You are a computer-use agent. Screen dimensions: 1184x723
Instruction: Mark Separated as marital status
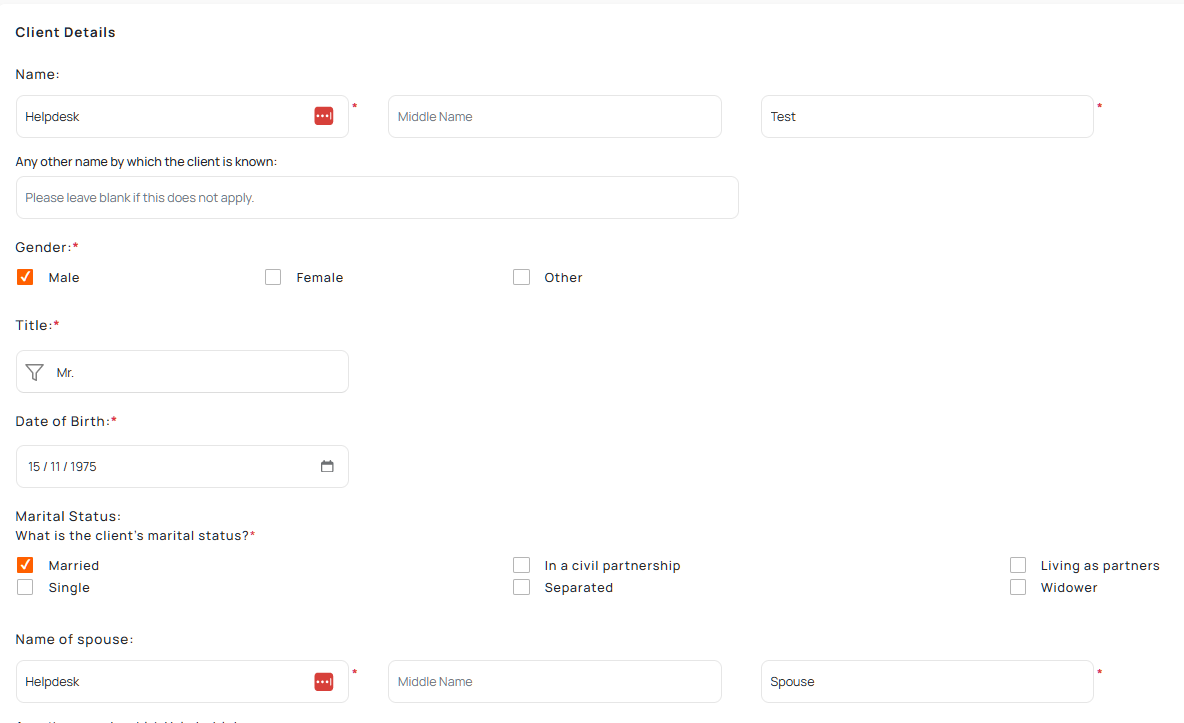click(x=521, y=587)
